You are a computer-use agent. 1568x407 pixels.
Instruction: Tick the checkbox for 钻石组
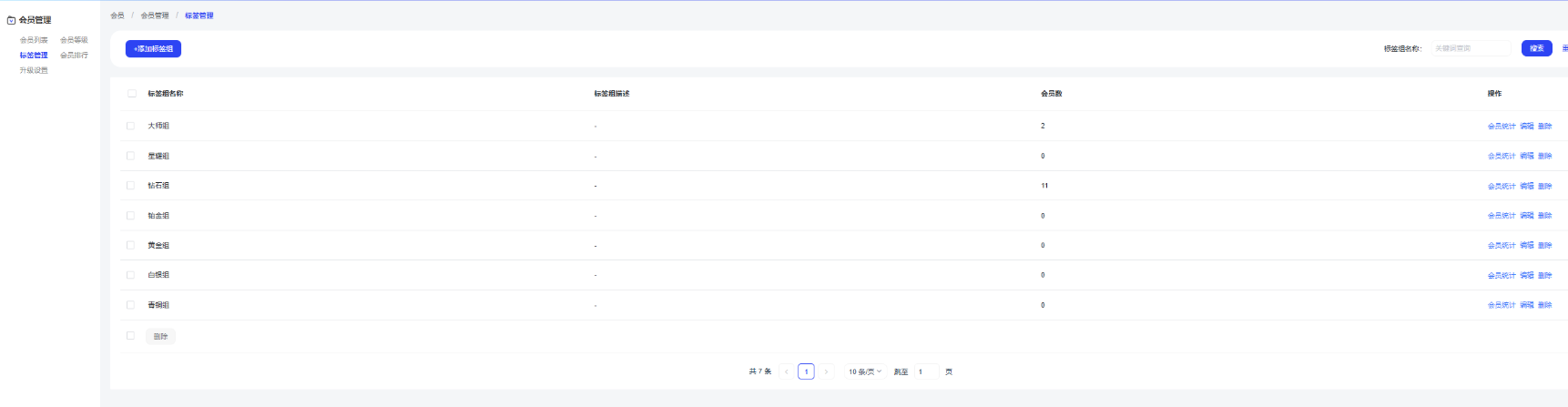click(130, 186)
